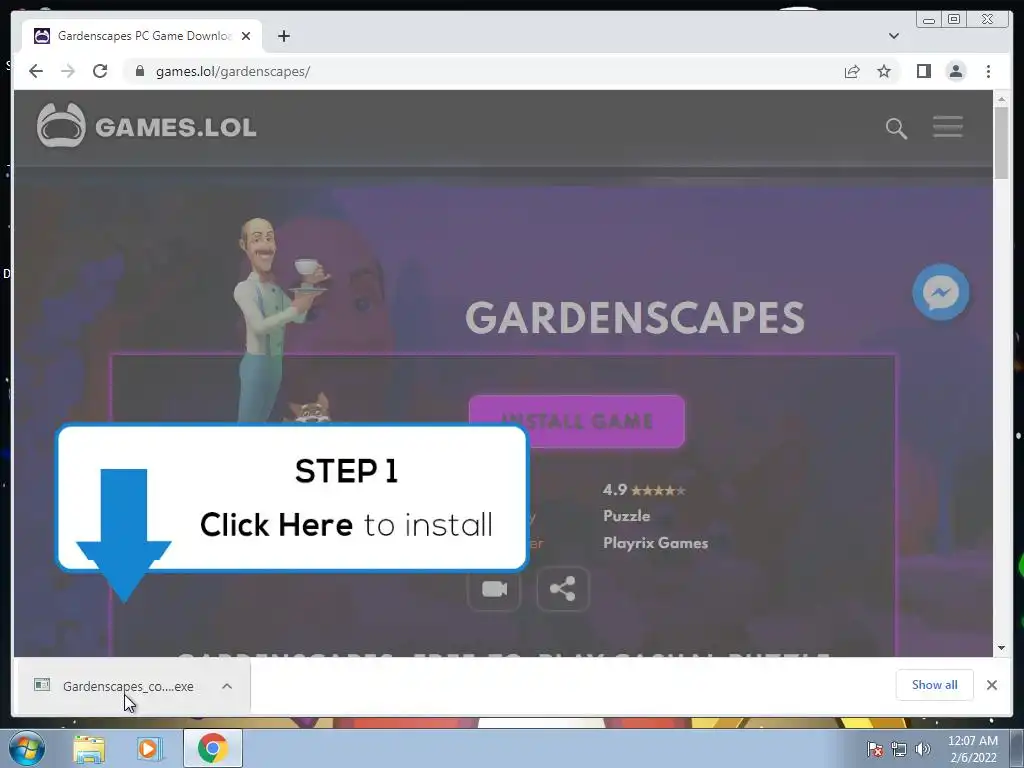Click the address bar URL games.lol/gardenscapes
The width and height of the screenshot is (1024, 768).
232,71
